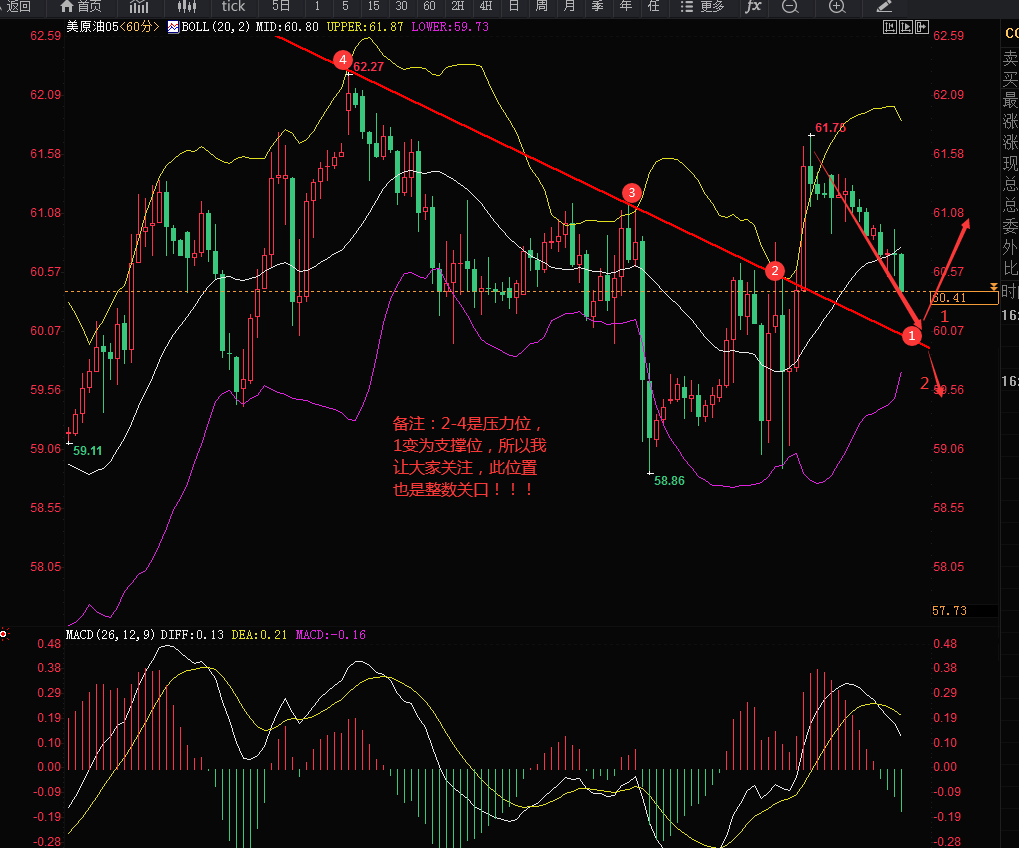Select the 4H period tab

pyautogui.click(x=486, y=6)
